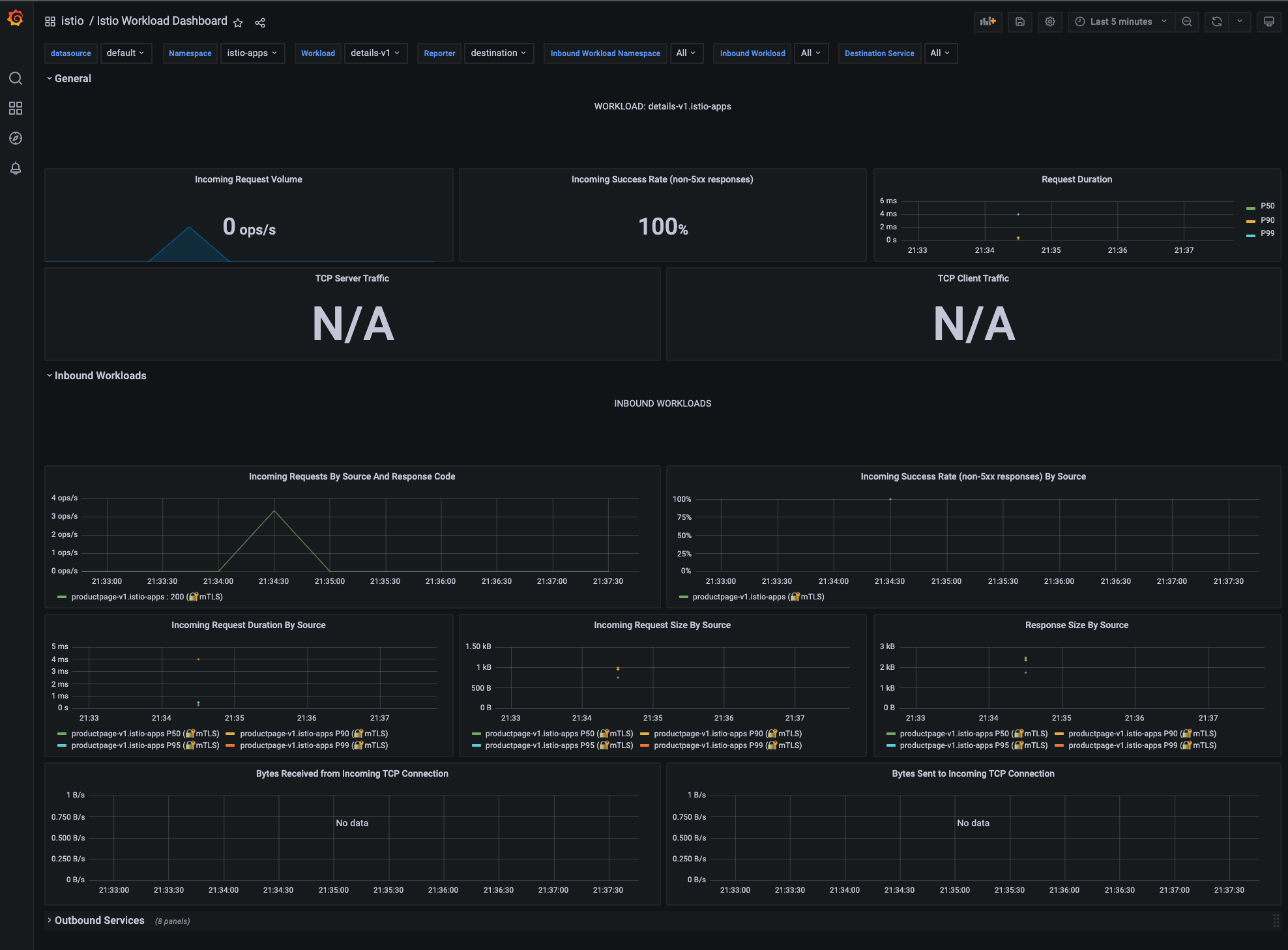Open the Destination Service variable link
1288x950 pixels.
879,53
